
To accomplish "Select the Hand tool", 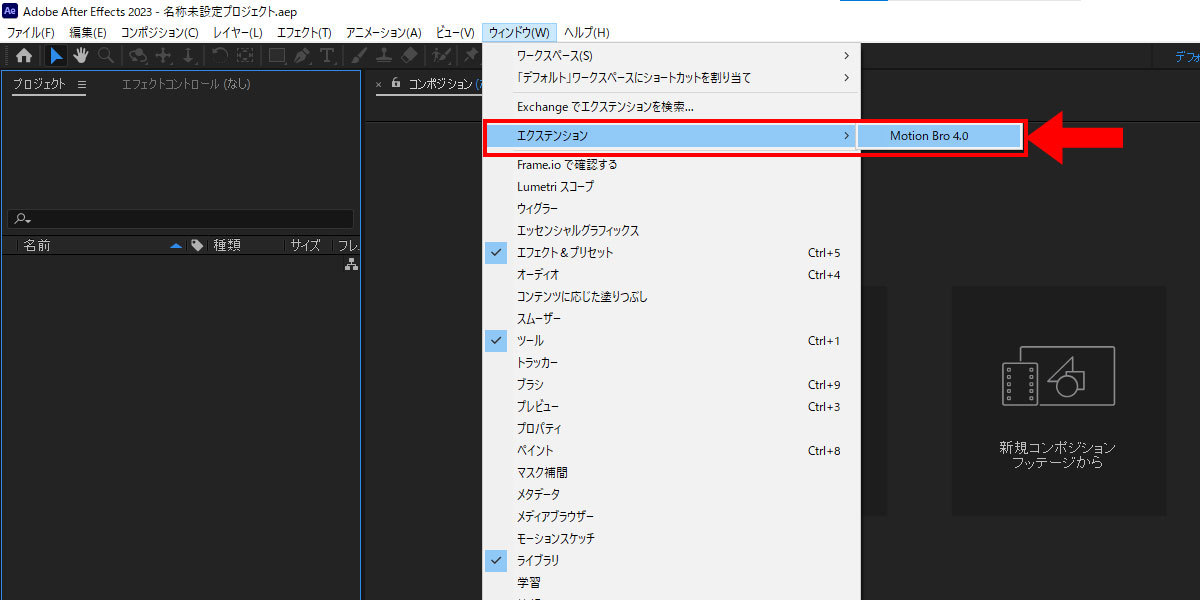I will point(81,56).
